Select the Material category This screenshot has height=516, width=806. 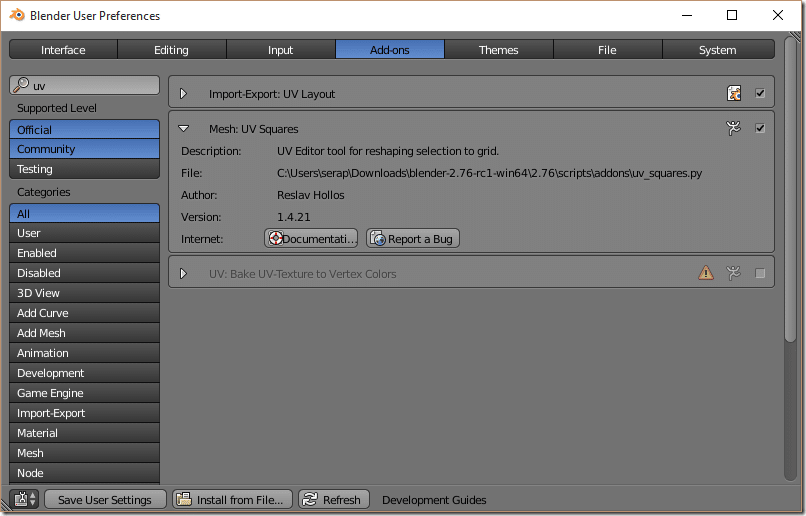tap(84, 433)
